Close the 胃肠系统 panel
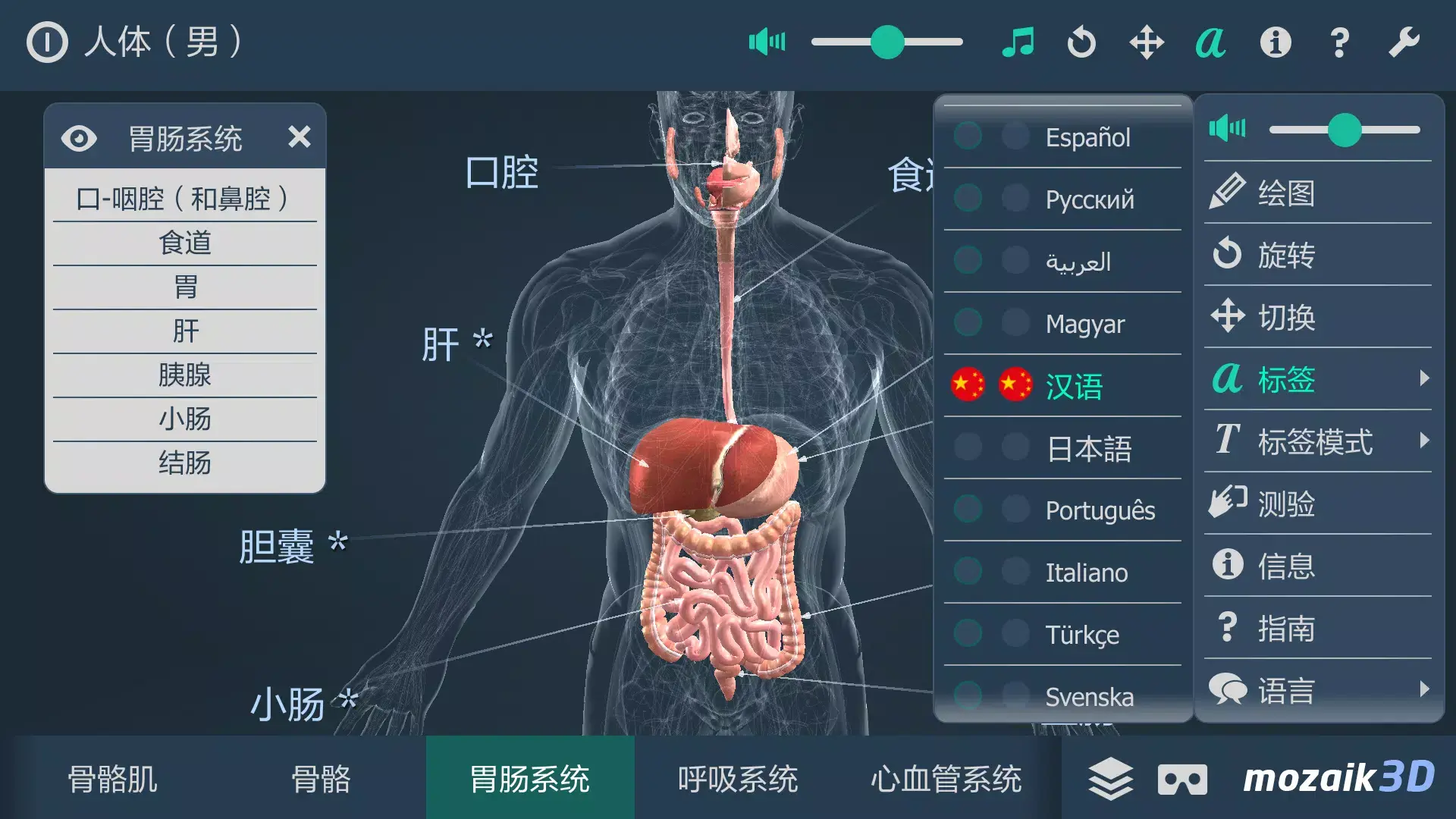Screen dimensions: 1456x819 [300, 138]
